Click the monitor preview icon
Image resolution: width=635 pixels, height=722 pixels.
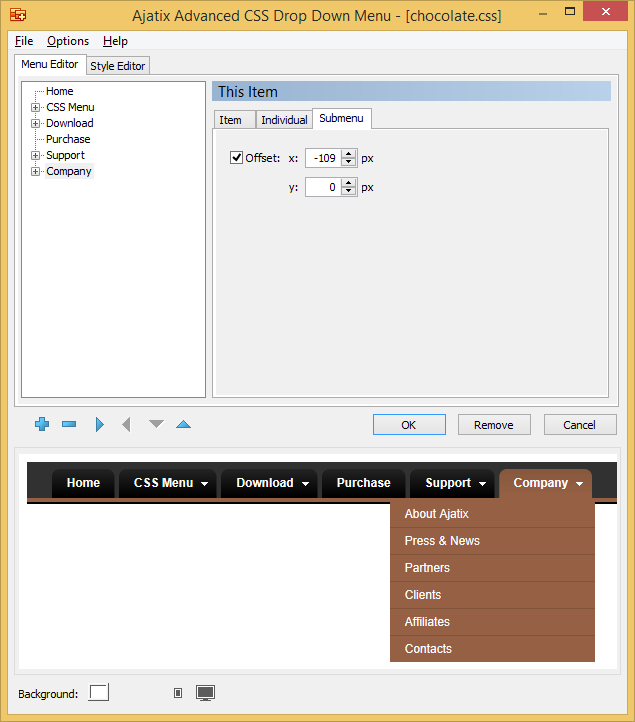pos(205,693)
